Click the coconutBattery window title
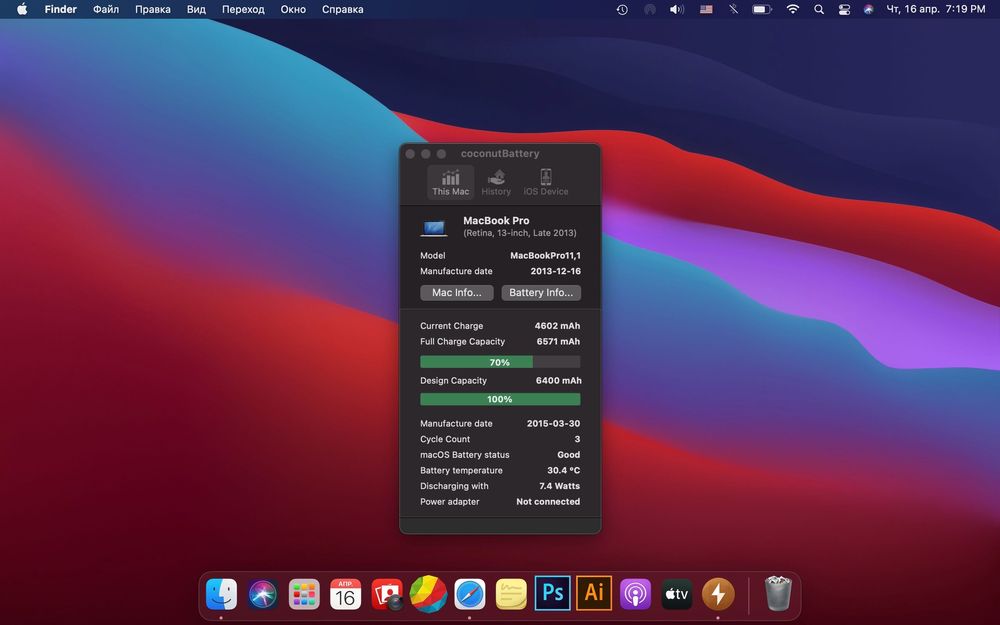The height and width of the screenshot is (625, 1000). click(x=500, y=154)
